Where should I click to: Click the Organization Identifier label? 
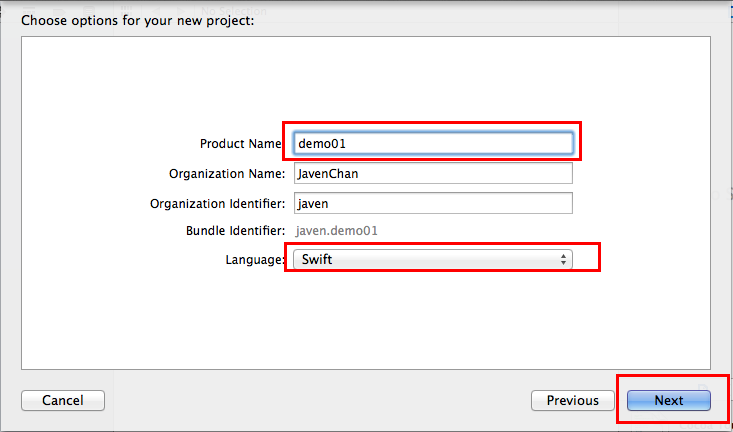(217, 204)
